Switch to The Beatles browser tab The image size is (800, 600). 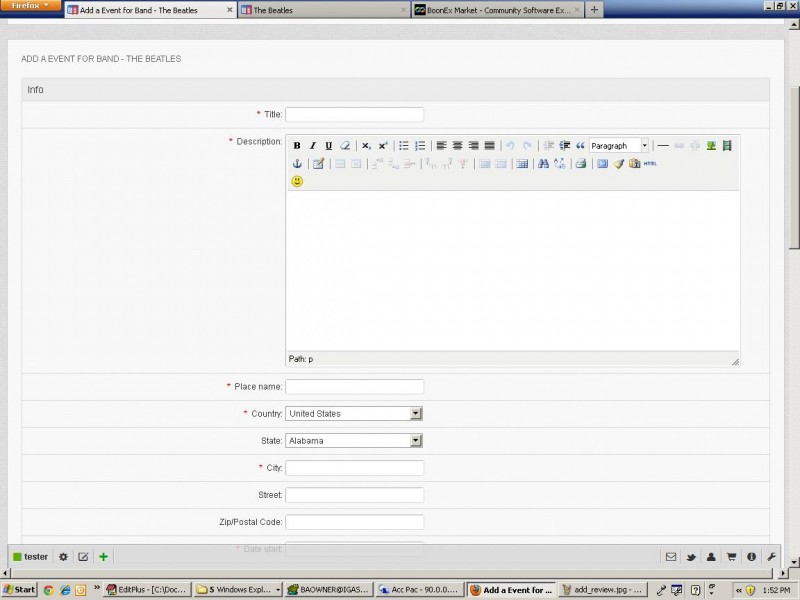coord(324,10)
